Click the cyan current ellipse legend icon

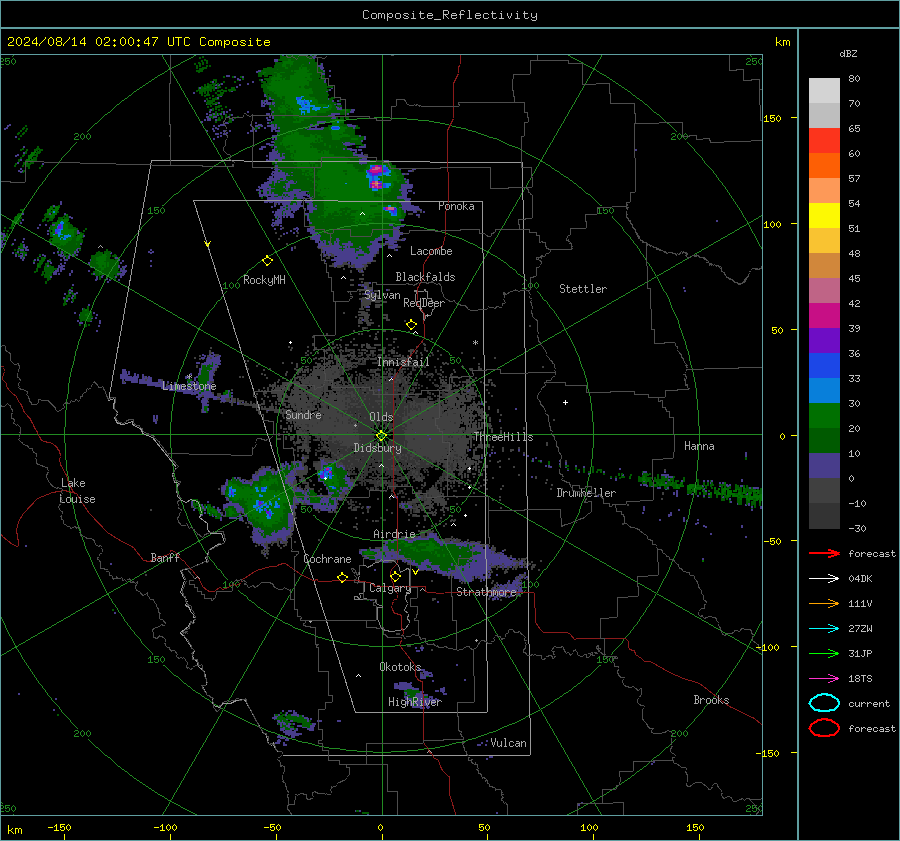(x=824, y=703)
